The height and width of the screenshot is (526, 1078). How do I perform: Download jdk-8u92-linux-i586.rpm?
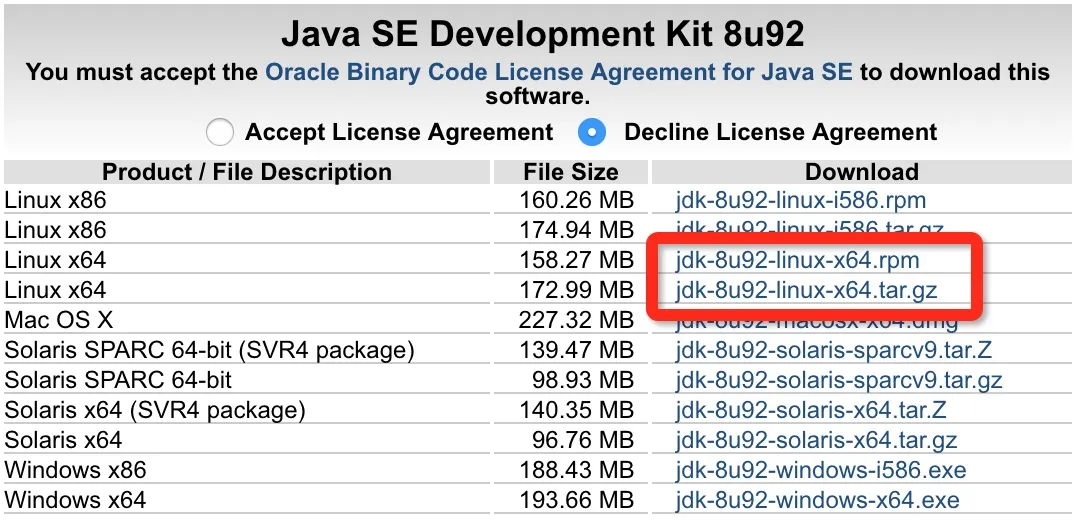pos(801,200)
